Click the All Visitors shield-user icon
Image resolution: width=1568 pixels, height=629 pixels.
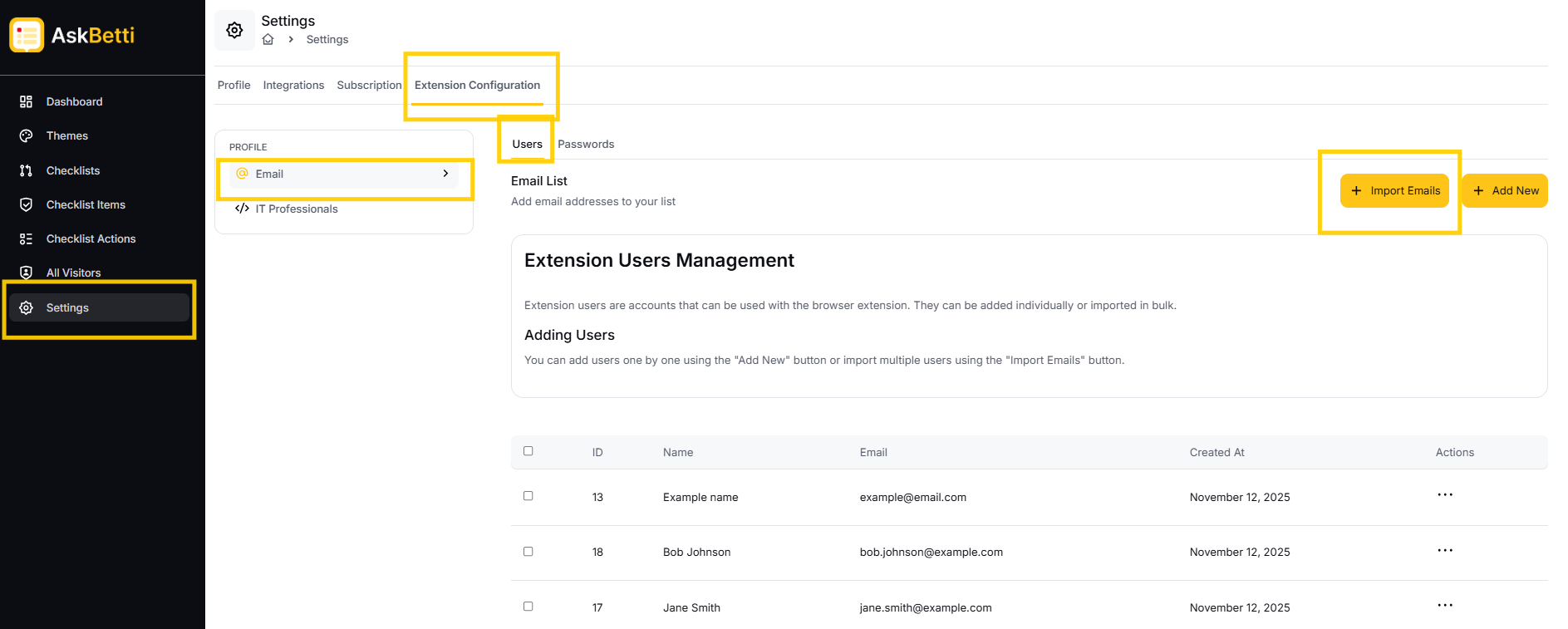(x=26, y=273)
